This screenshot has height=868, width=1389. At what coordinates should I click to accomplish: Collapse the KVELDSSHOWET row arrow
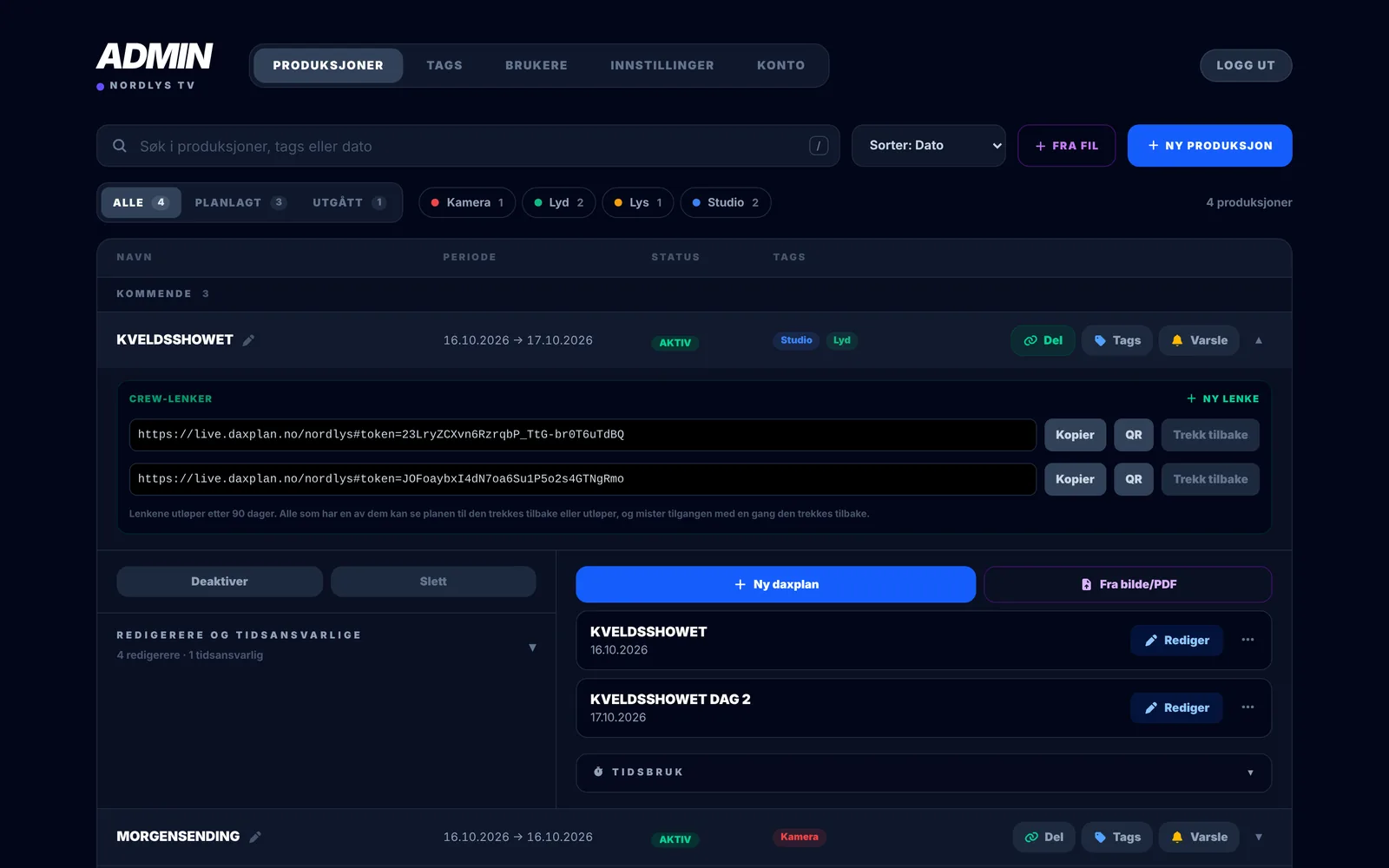pos(1259,340)
